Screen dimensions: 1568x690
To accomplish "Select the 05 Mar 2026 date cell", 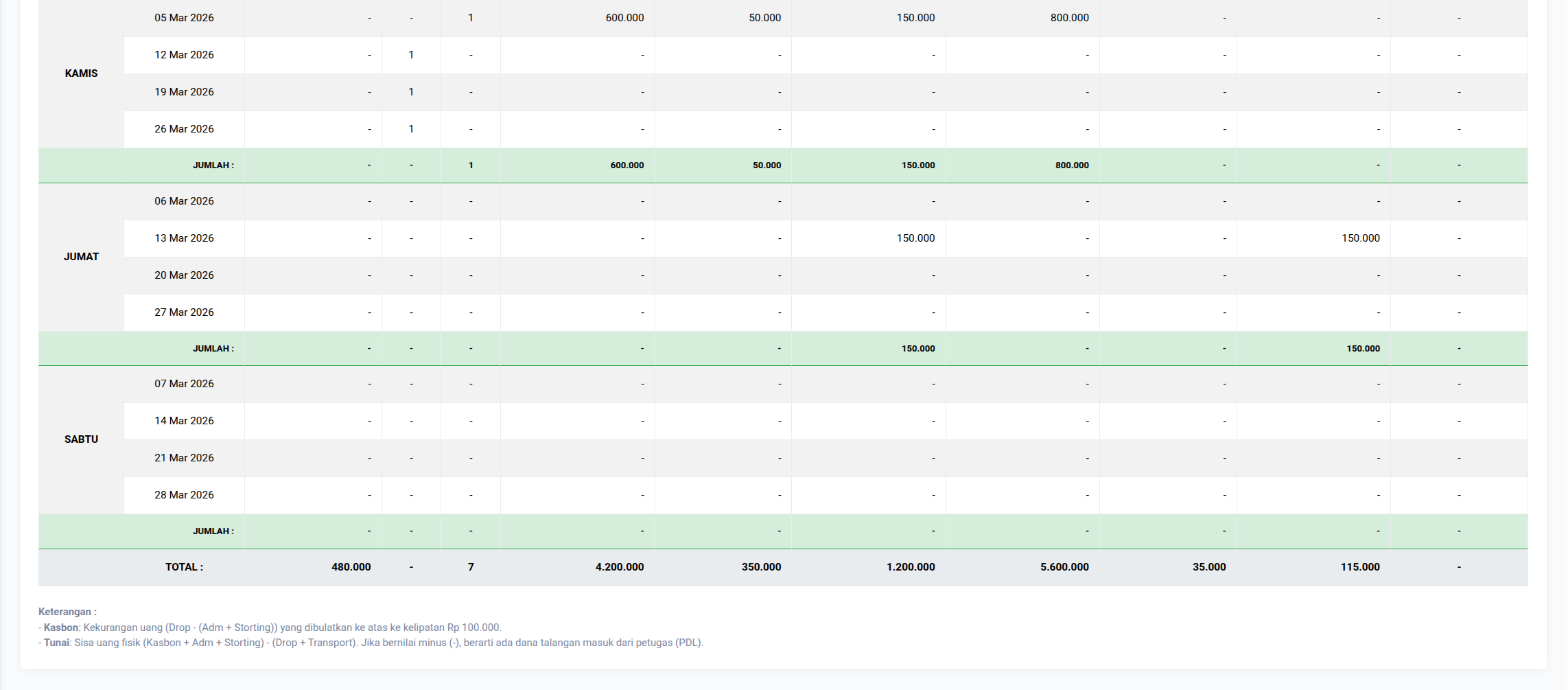I will 184,18.
